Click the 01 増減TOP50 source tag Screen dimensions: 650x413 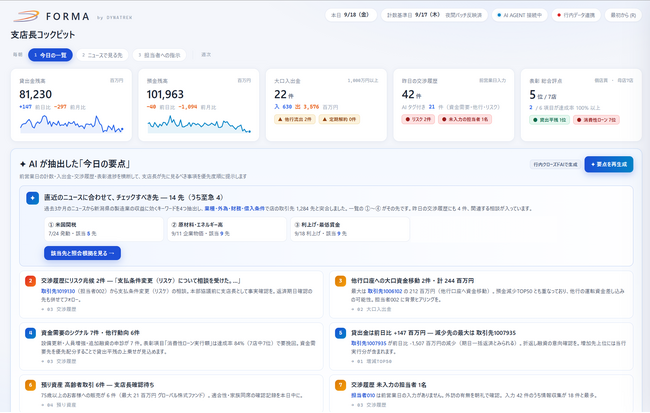point(371,362)
